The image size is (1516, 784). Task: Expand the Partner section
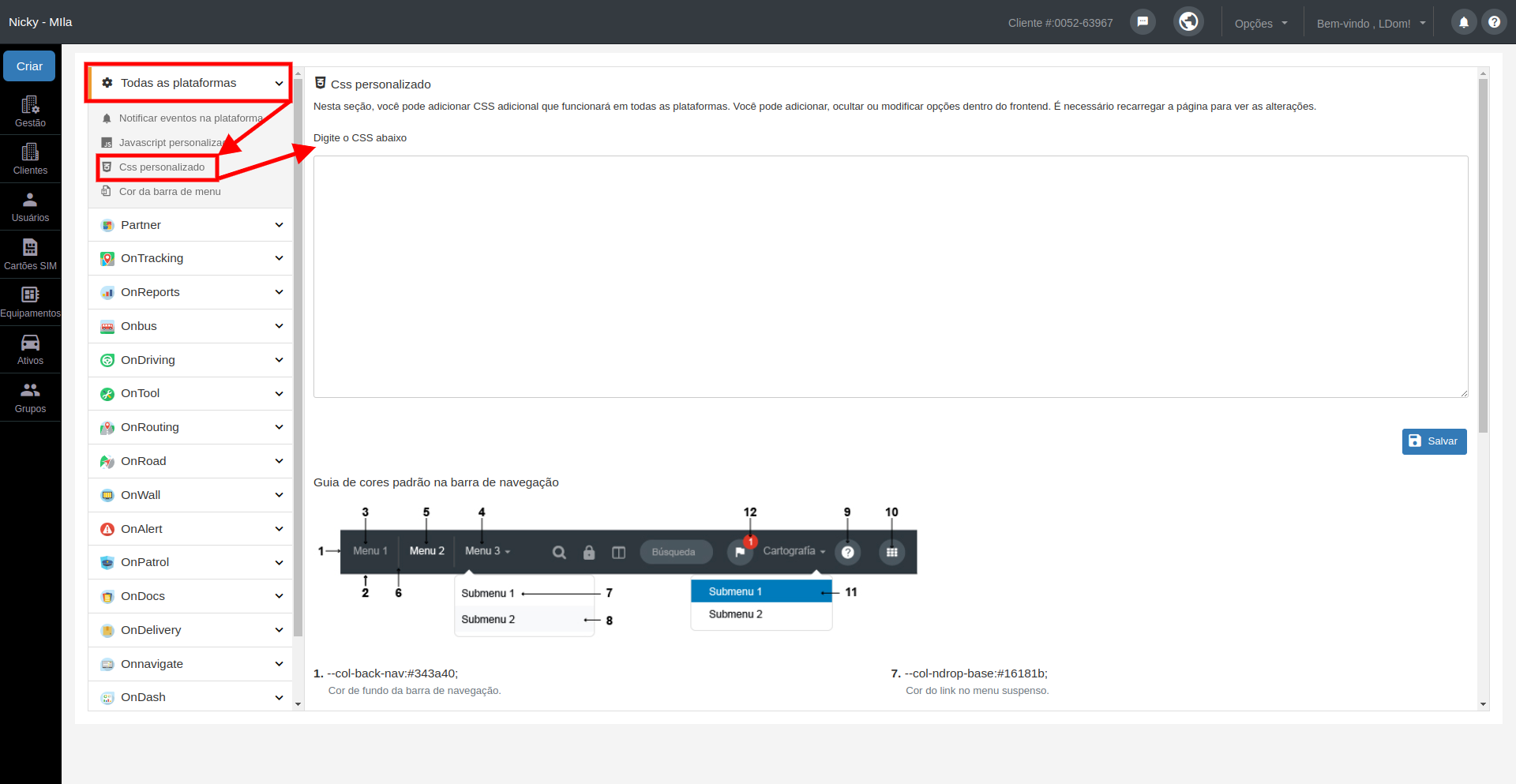[190, 225]
